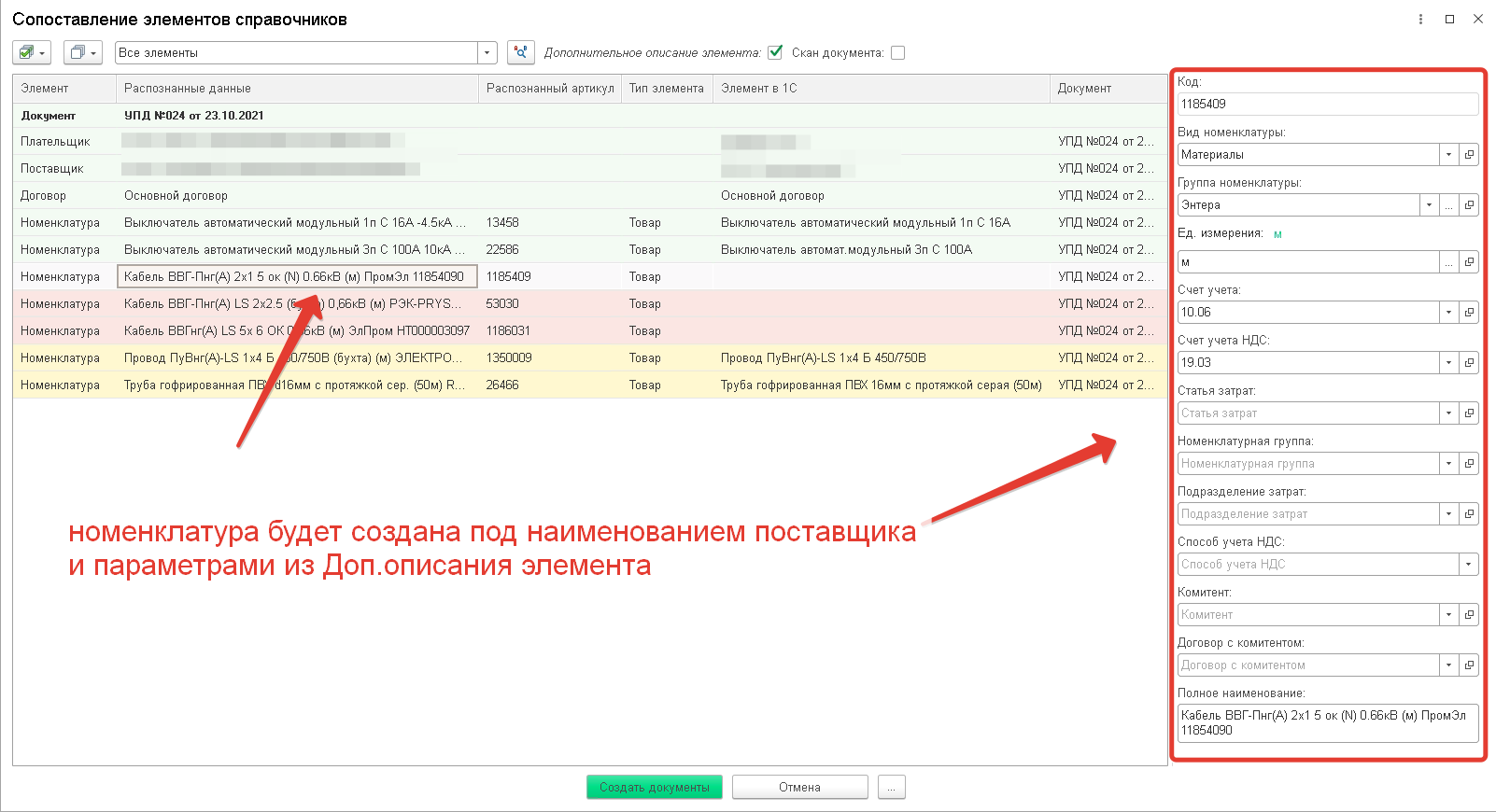Expand the Комитент dropdown arrow

1448,615
